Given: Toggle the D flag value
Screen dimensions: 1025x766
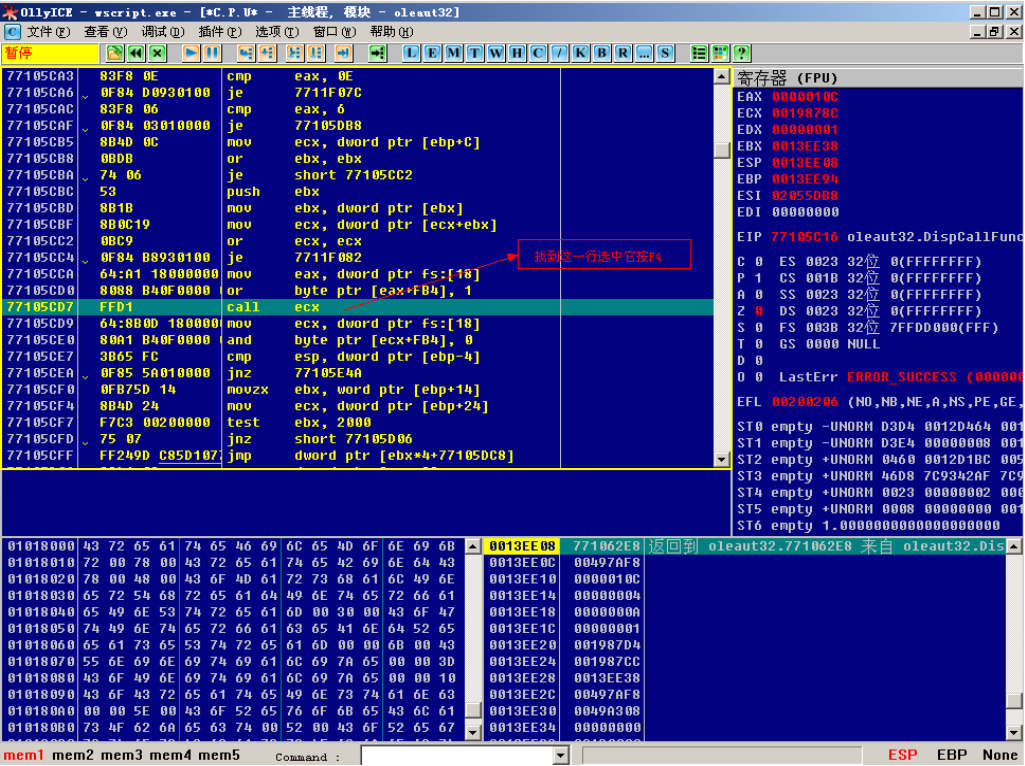Looking at the screenshot, I should click(758, 361).
